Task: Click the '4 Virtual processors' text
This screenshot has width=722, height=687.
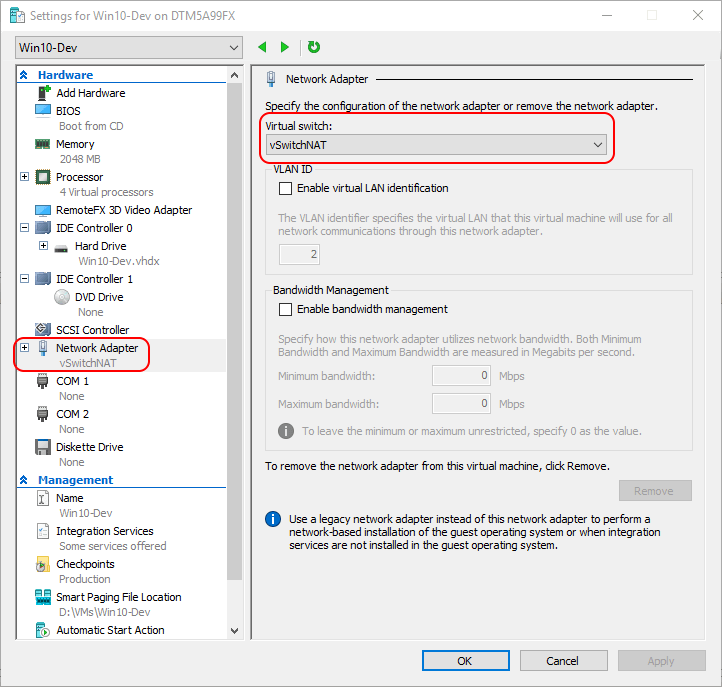Action: tap(106, 192)
